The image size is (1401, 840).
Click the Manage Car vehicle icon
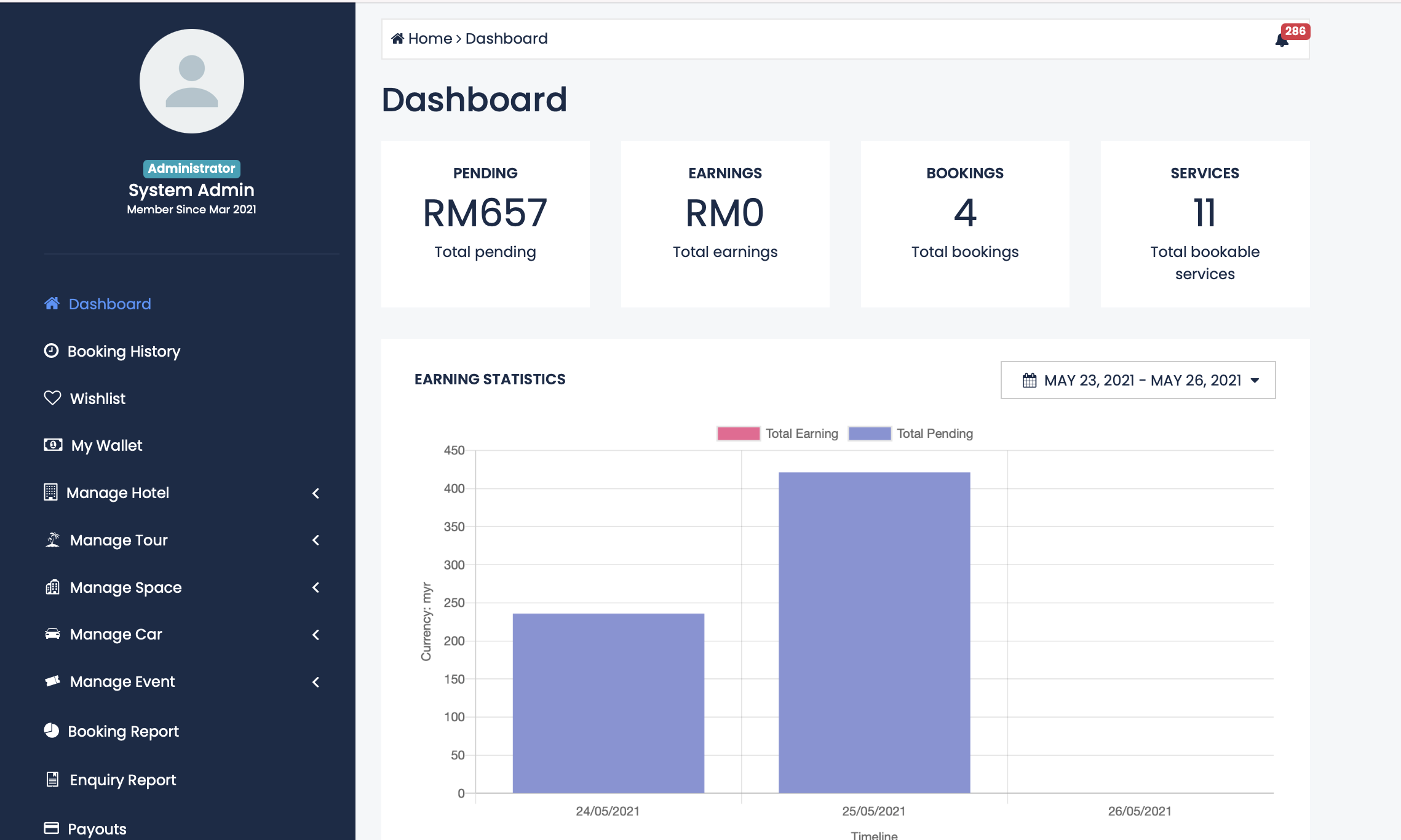click(53, 633)
